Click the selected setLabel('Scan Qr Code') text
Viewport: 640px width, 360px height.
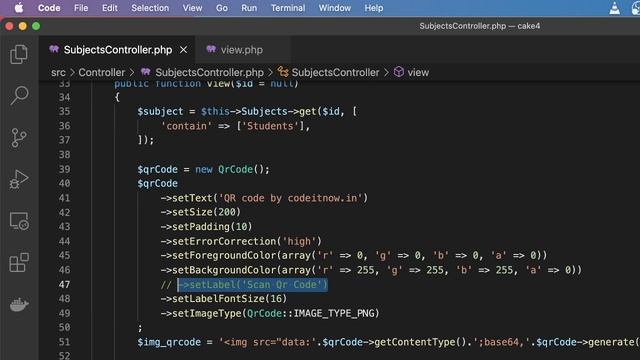(x=253, y=284)
